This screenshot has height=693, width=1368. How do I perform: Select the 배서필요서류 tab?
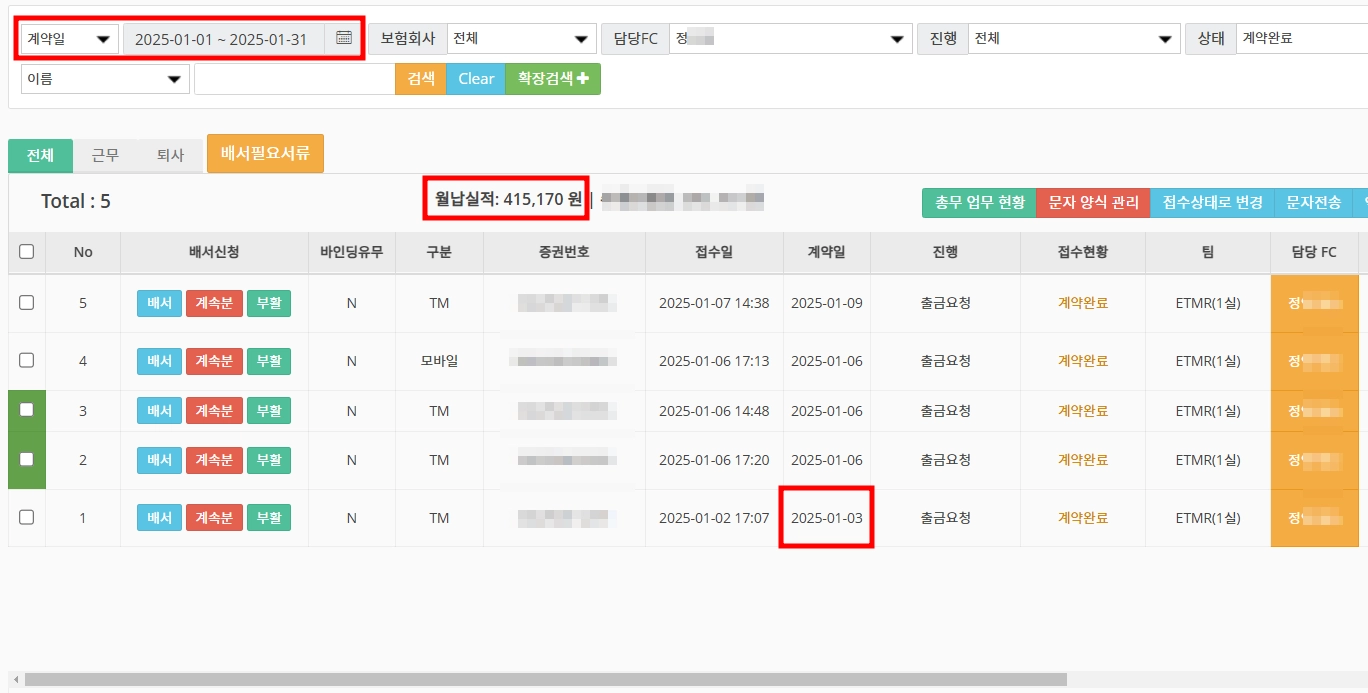click(x=264, y=154)
